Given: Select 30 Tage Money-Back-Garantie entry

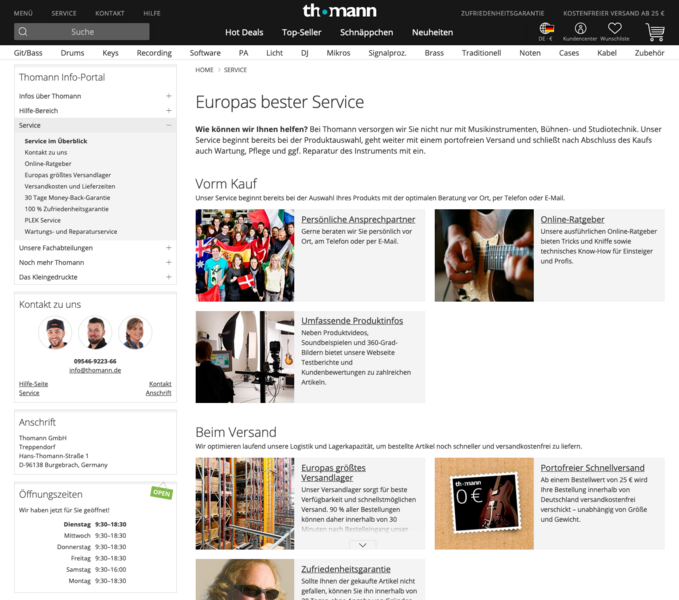Looking at the screenshot, I should pyautogui.click(x=67, y=197).
